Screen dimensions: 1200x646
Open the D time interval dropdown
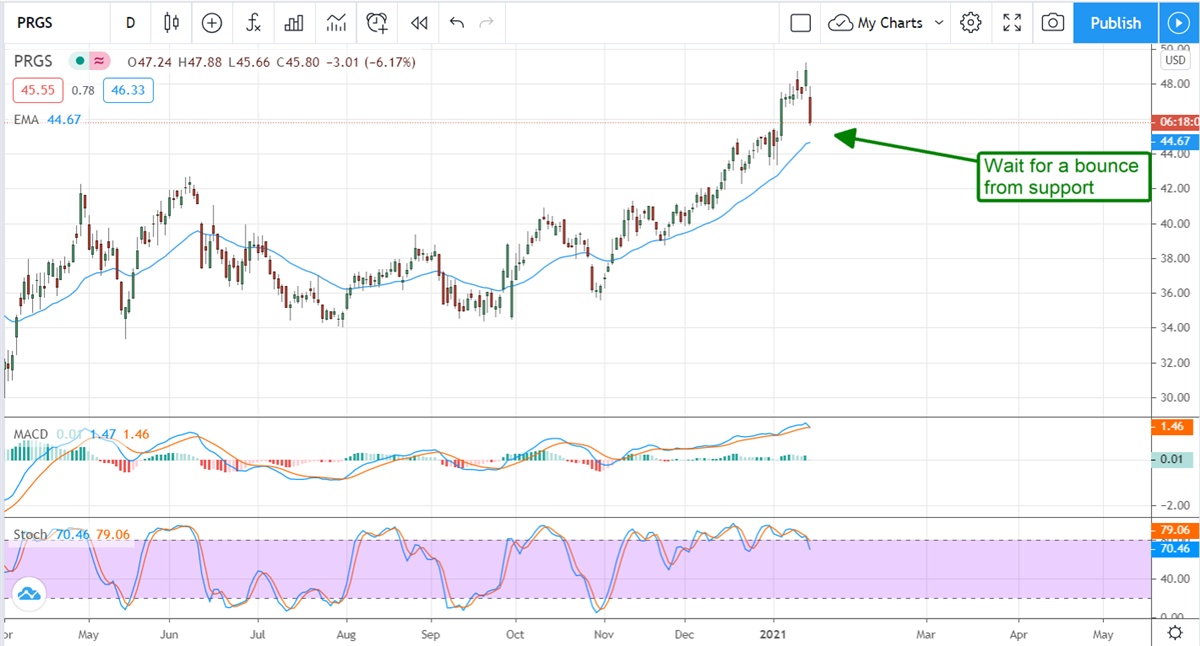(130, 22)
